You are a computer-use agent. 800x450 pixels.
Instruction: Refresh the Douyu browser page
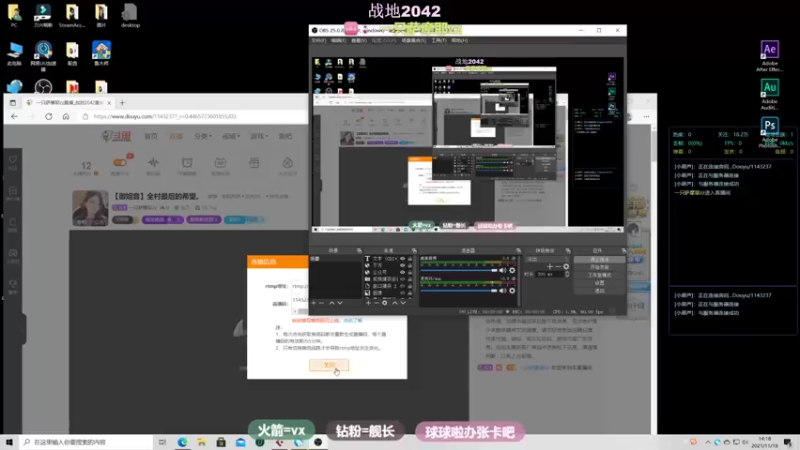point(48,116)
